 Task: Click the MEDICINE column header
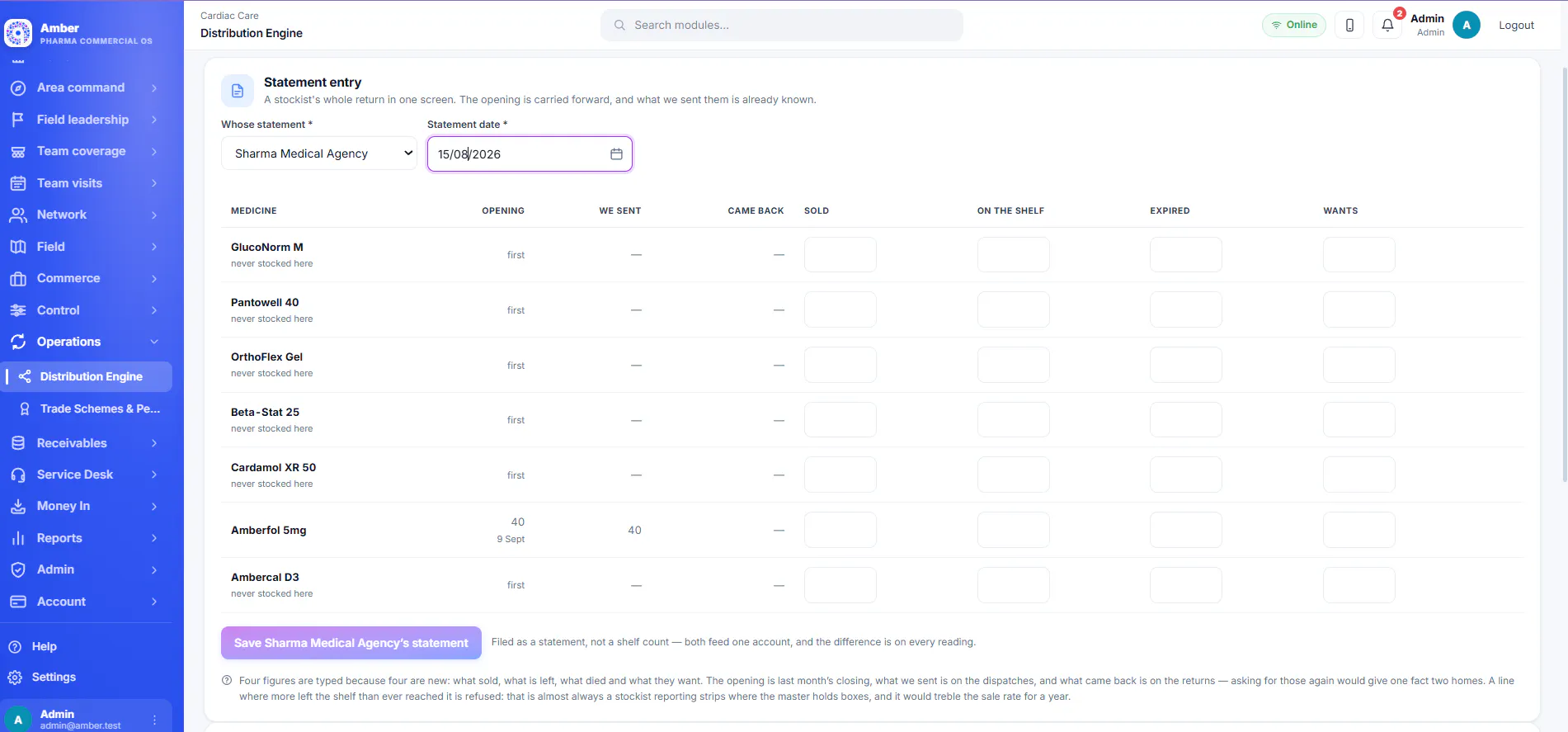(254, 210)
